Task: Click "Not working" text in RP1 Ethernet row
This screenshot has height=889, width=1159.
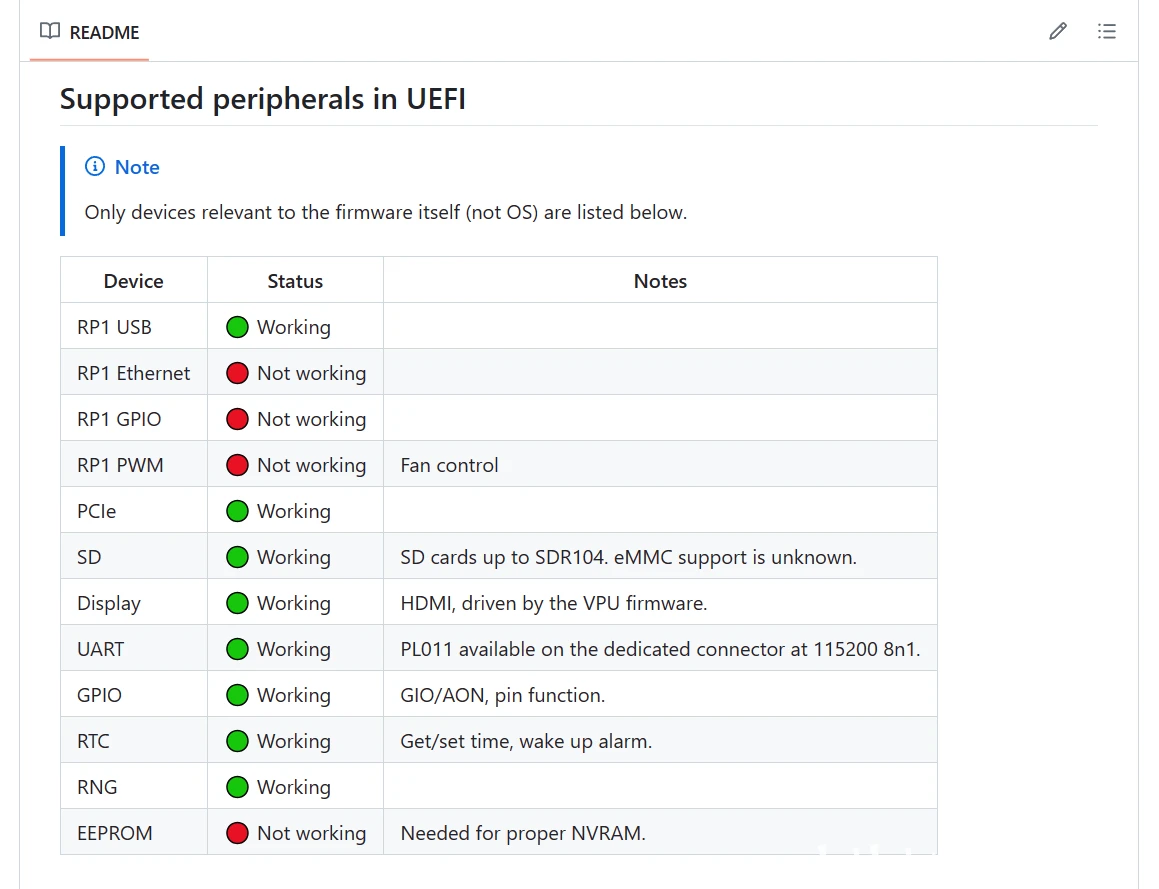Action: tap(311, 373)
